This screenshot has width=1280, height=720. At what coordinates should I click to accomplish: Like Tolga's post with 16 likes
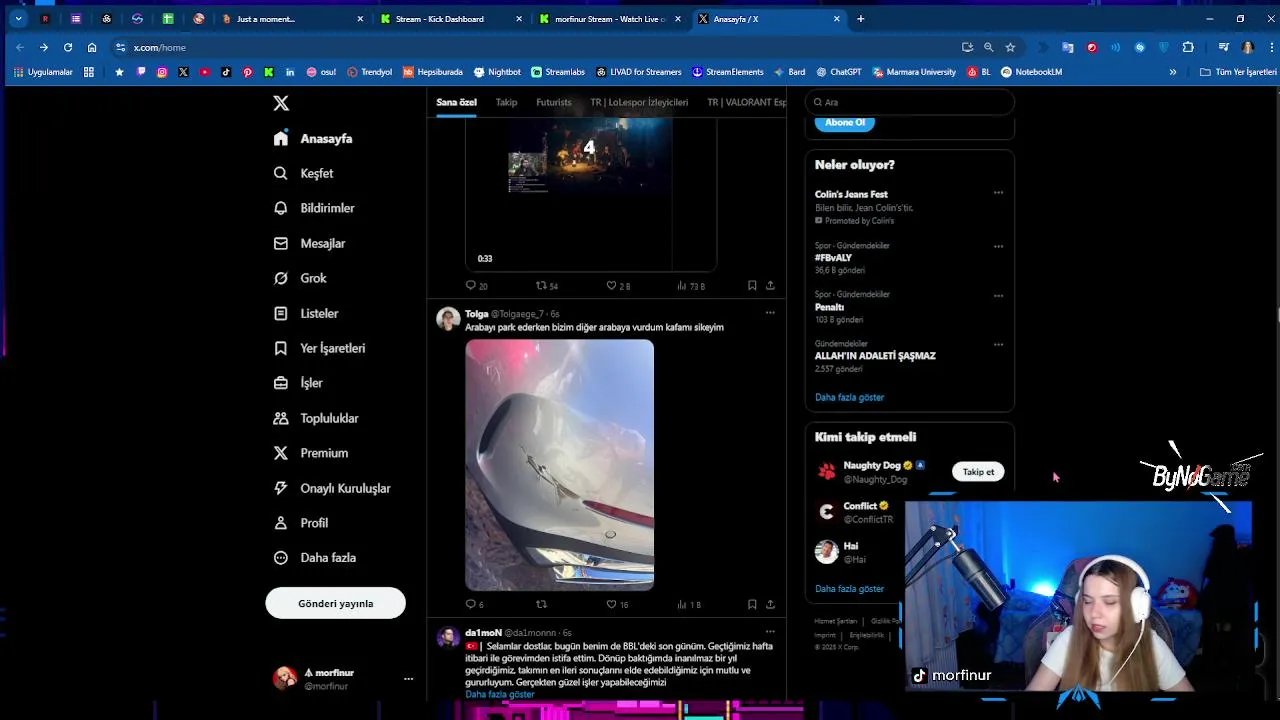[x=617, y=604]
